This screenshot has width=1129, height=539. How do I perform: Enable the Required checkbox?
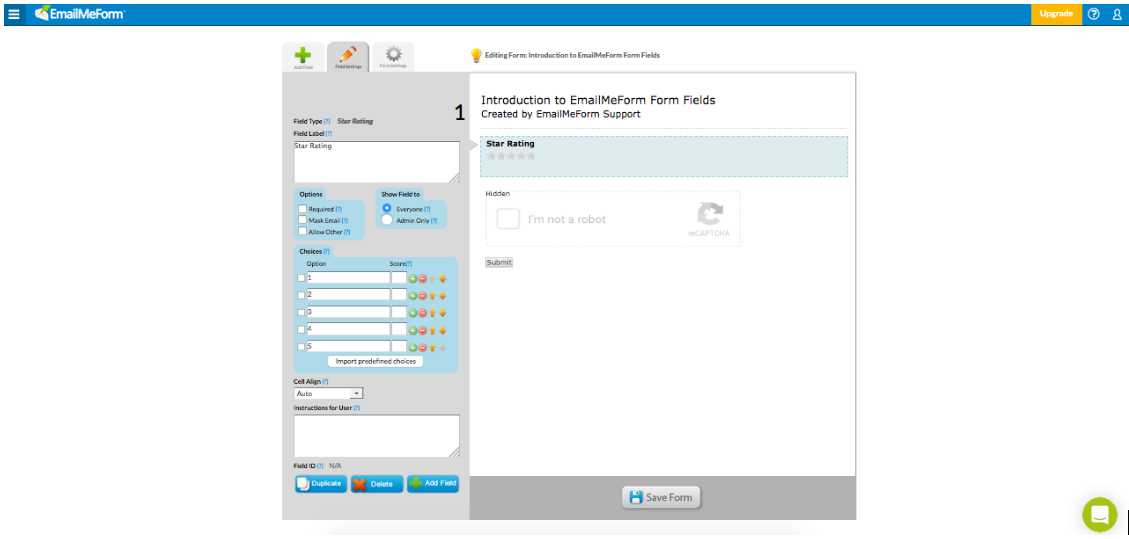[302, 209]
